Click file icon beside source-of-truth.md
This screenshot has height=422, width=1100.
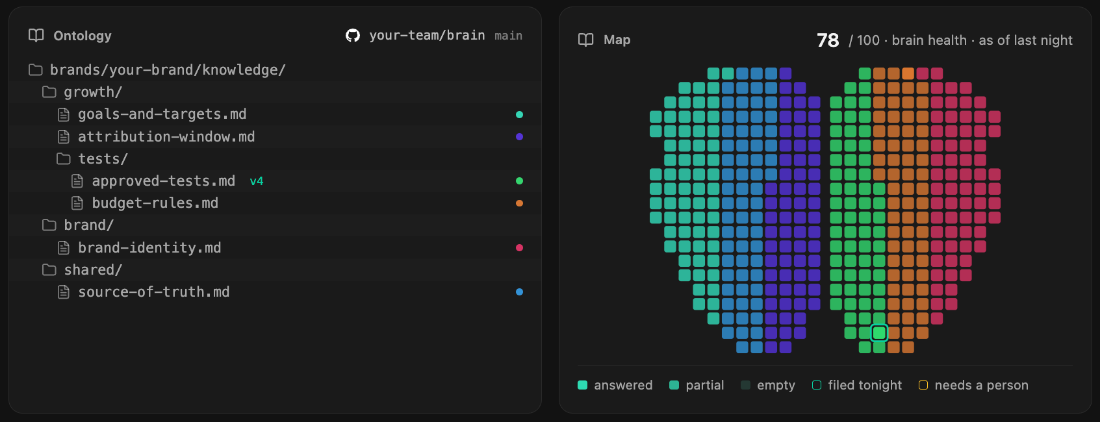64,292
